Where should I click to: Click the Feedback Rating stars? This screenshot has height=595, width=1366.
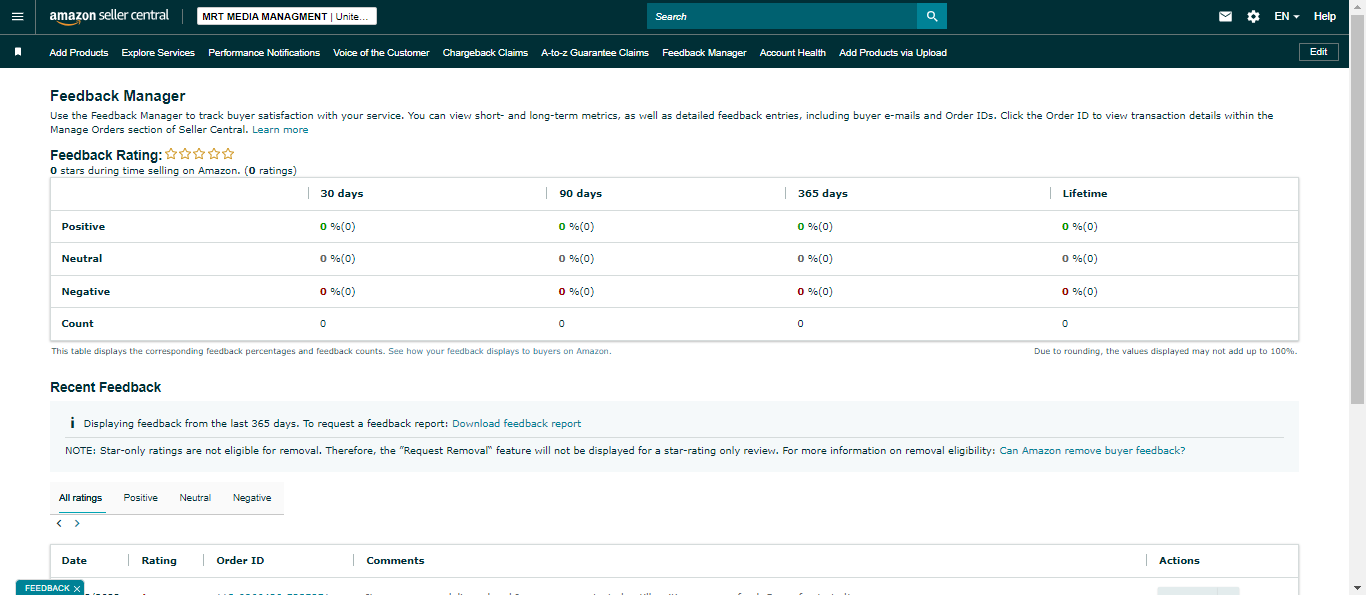(x=200, y=154)
